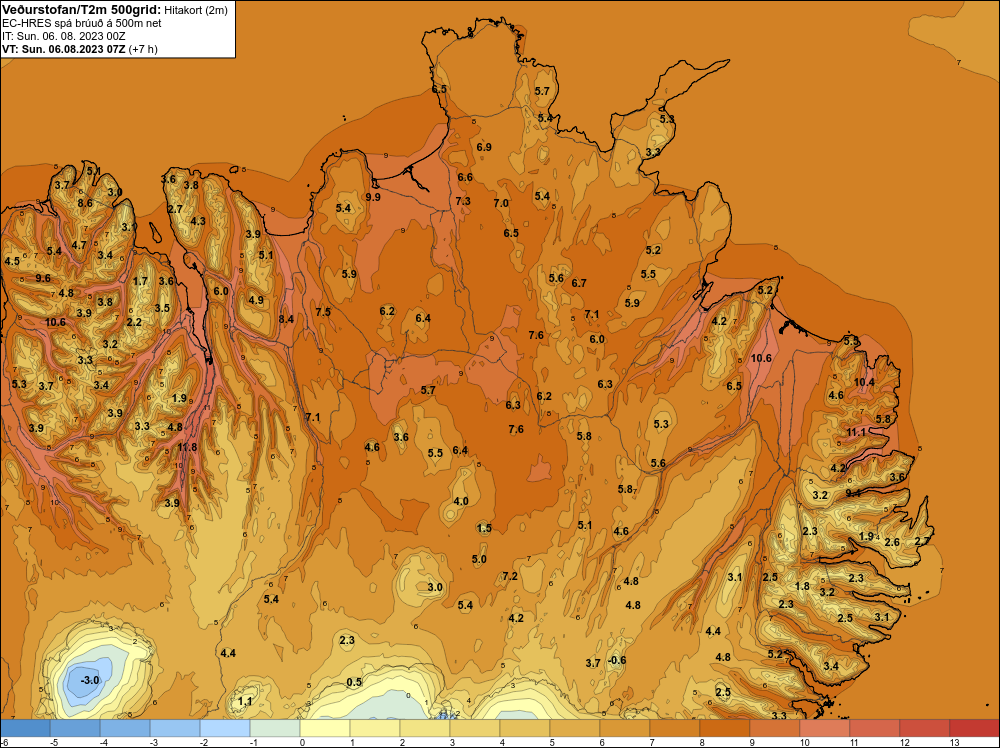Click the 'Veðurstofan/T2m 500grid:' title text
1000x748 pixels.
82,10
